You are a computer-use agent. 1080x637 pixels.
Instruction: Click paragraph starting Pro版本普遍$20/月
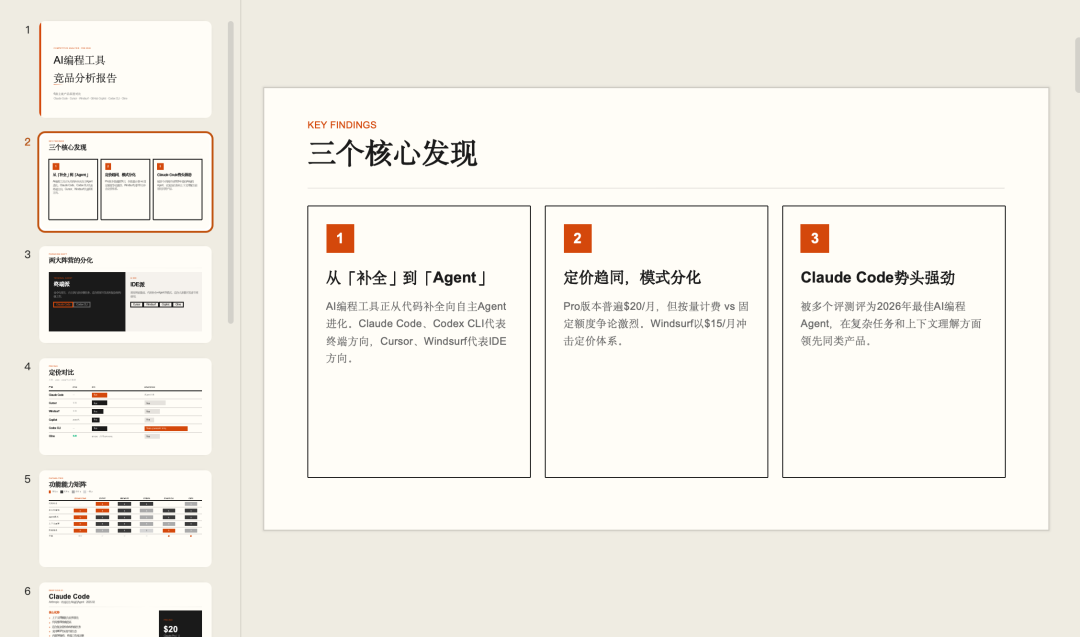tap(656, 324)
